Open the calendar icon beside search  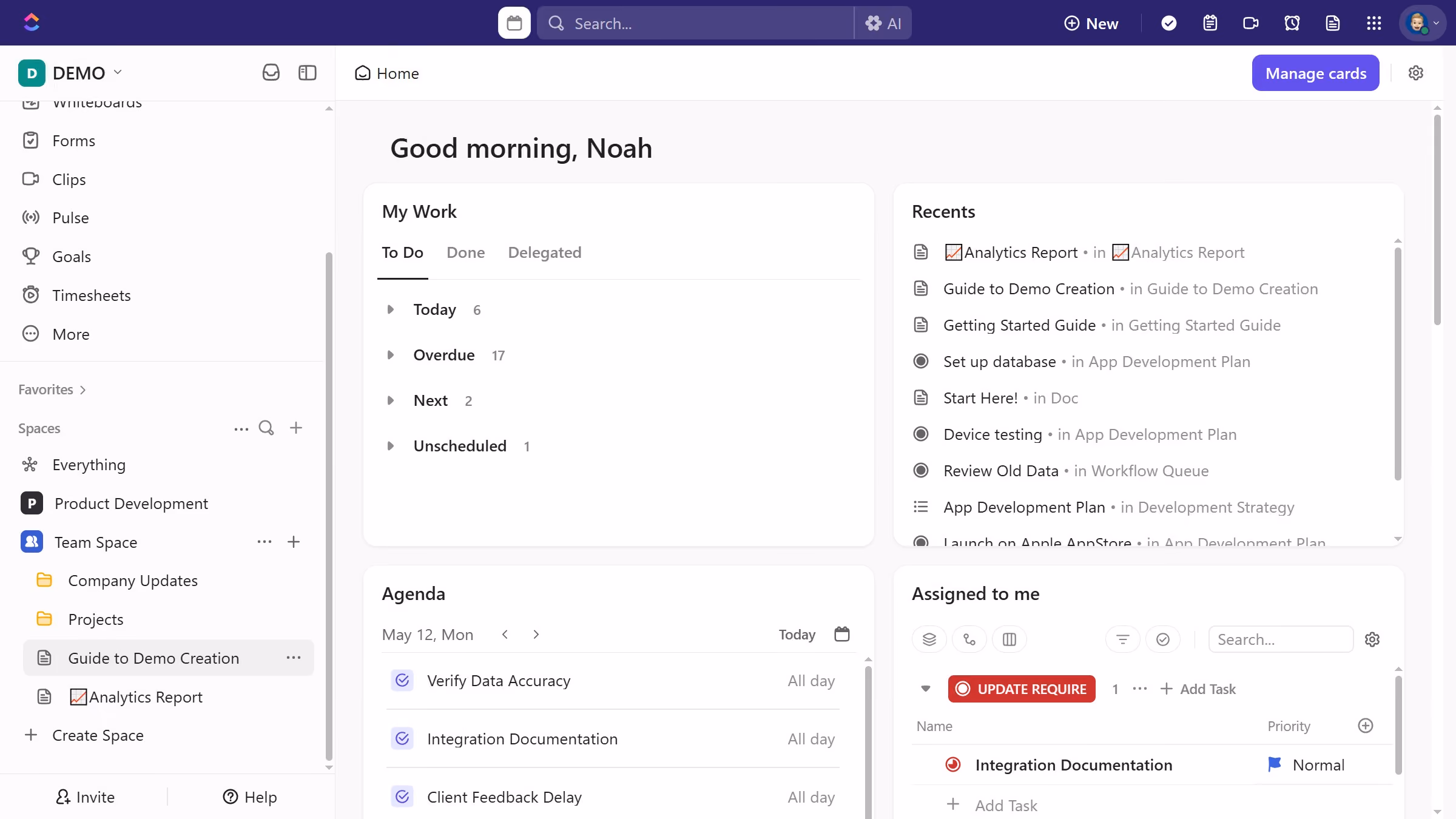pyautogui.click(x=514, y=23)
